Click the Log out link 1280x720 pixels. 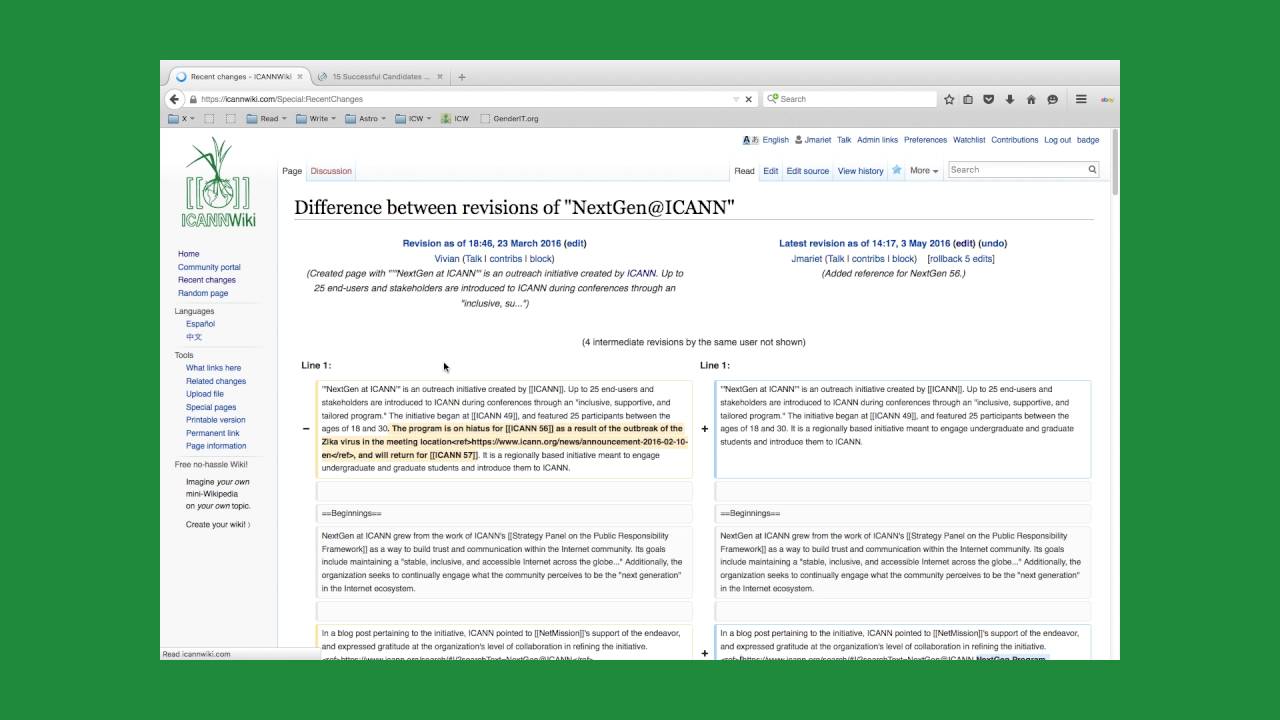1057,140
